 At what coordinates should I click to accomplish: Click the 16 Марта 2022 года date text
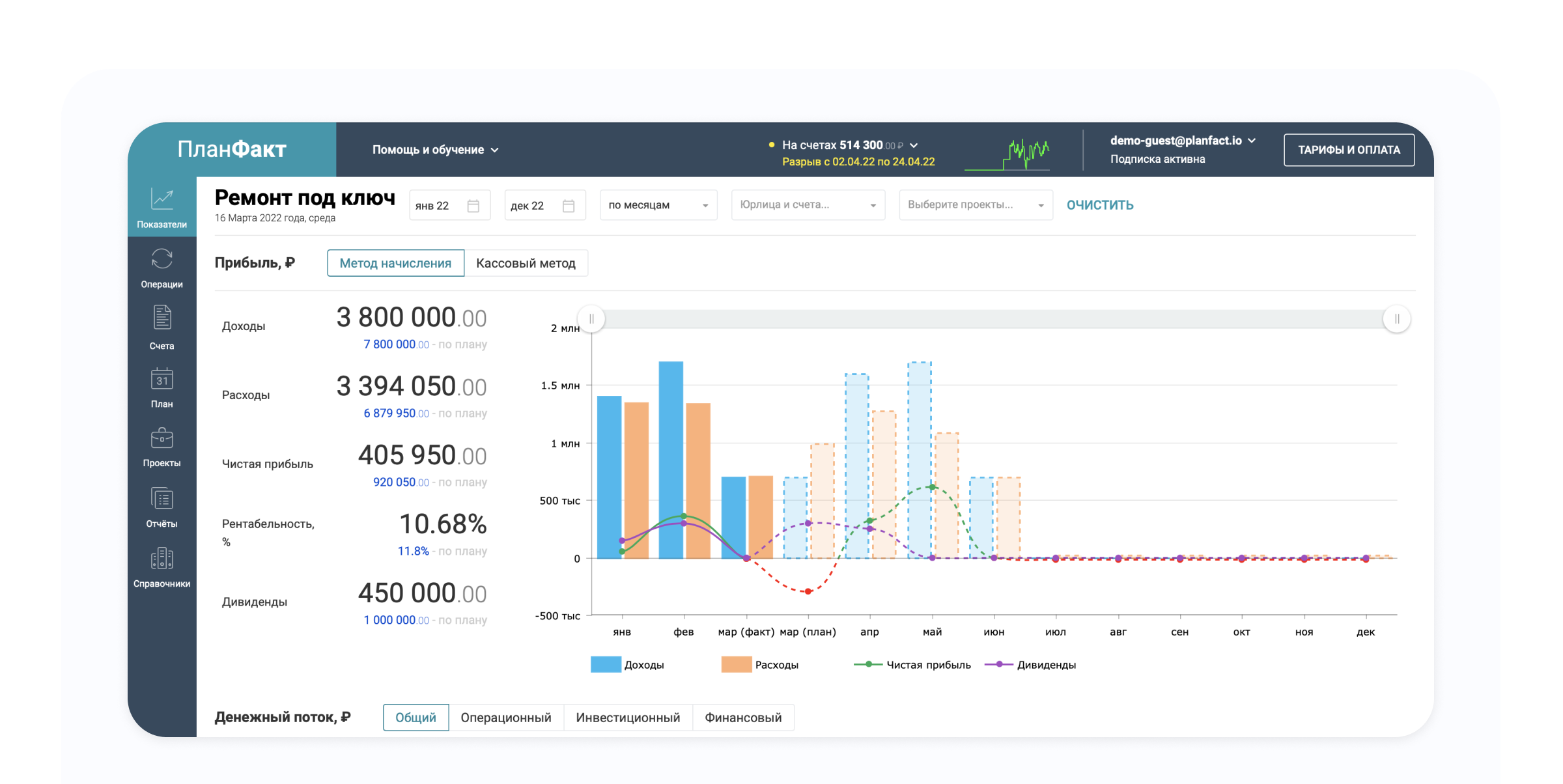coord(275,218)
